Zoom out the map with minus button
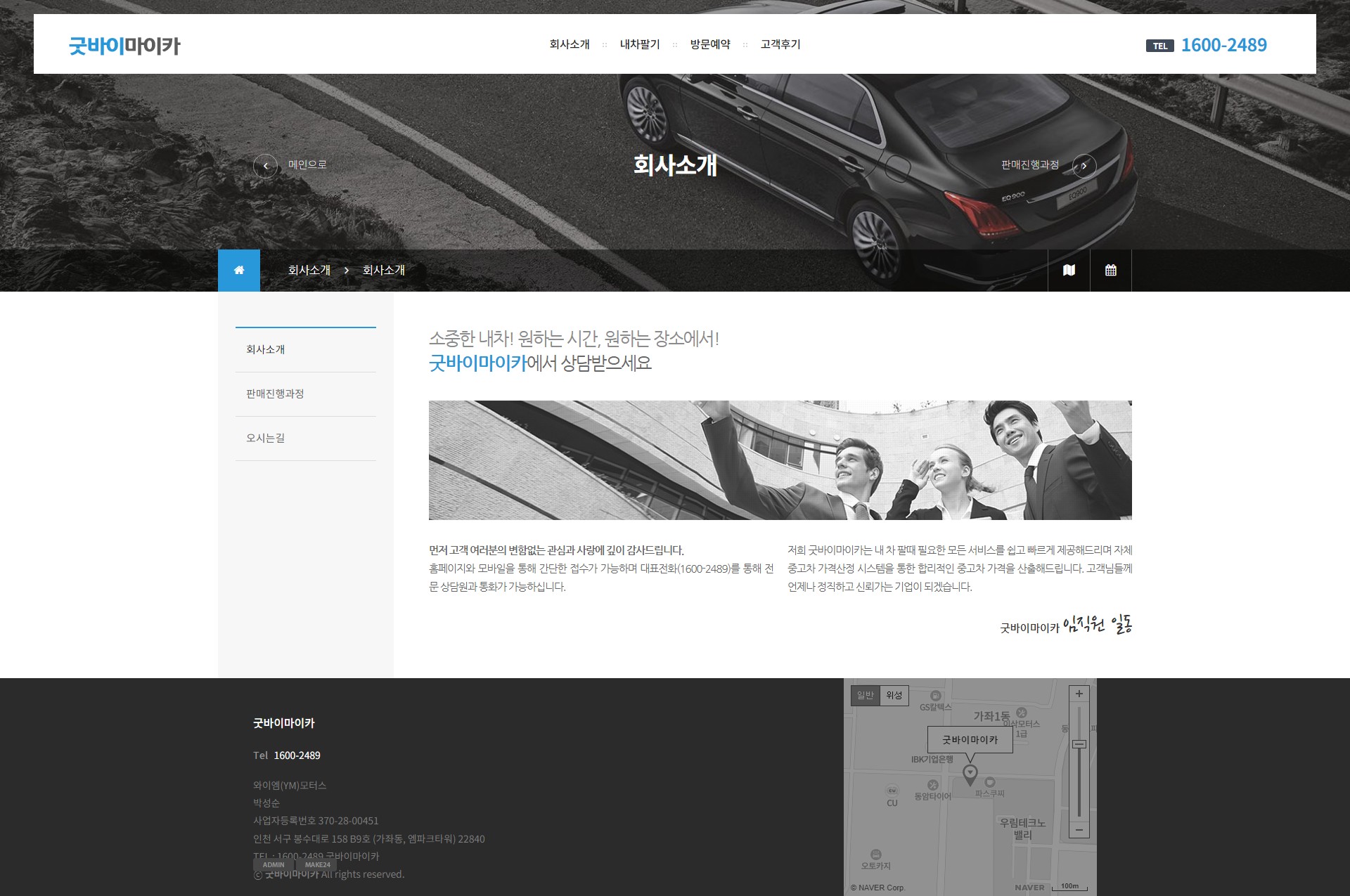 (x=1079, y=831)
